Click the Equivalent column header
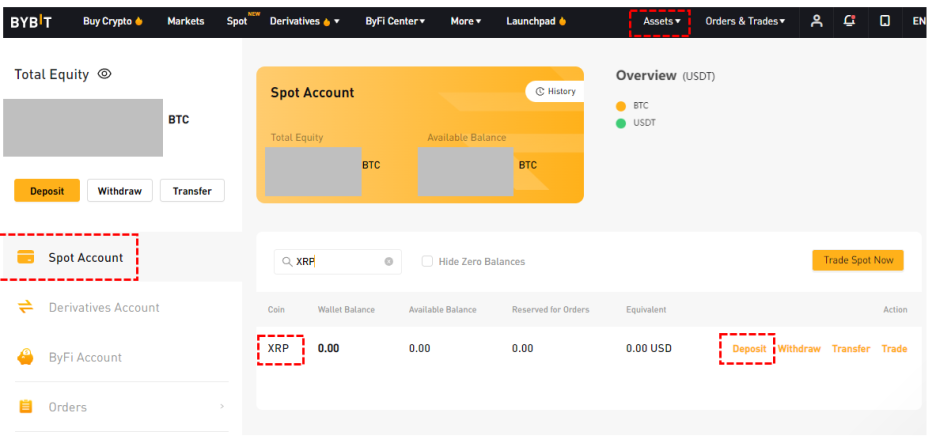Screen dimensions: 936x447 646,310
